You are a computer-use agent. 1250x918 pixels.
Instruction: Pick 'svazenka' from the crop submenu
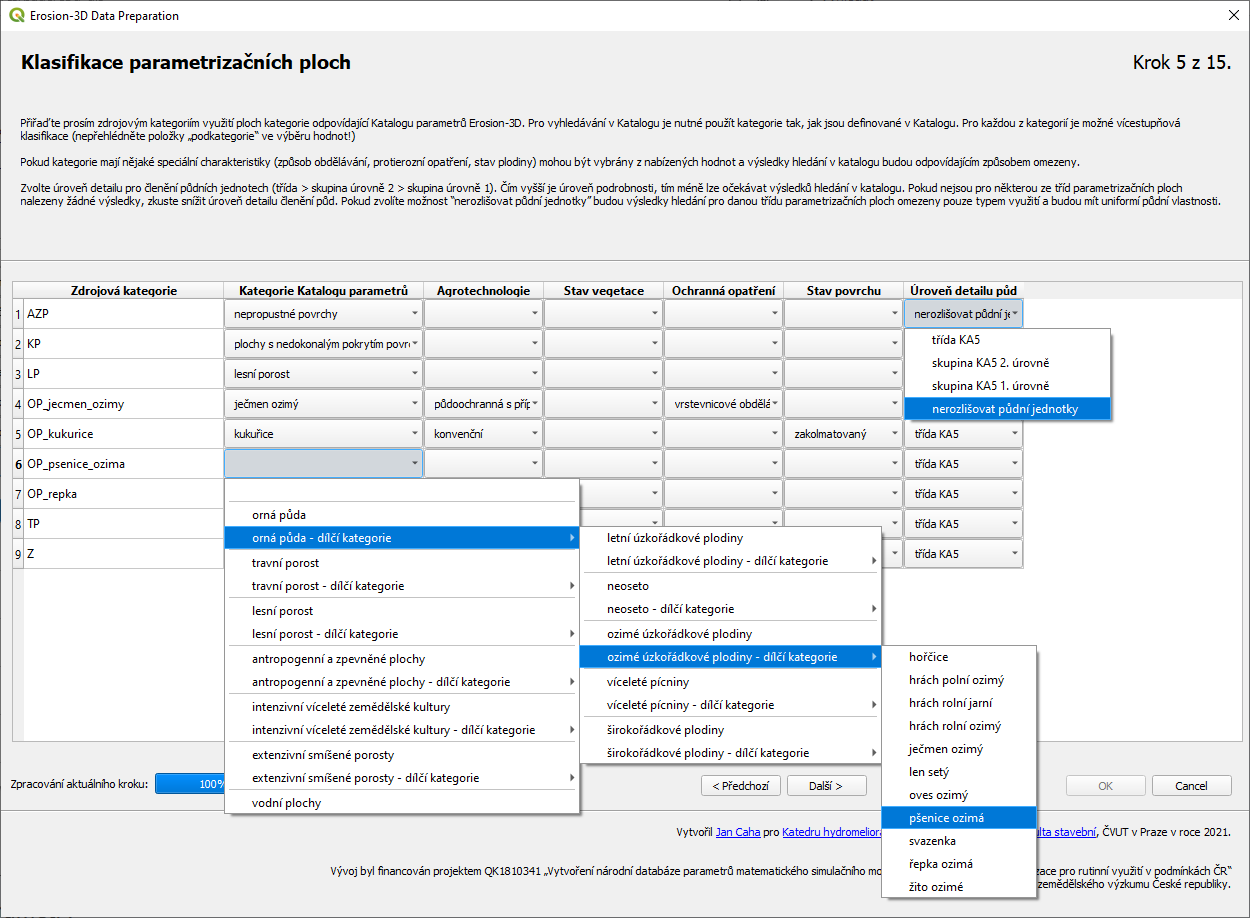click(x=960, y=841)
